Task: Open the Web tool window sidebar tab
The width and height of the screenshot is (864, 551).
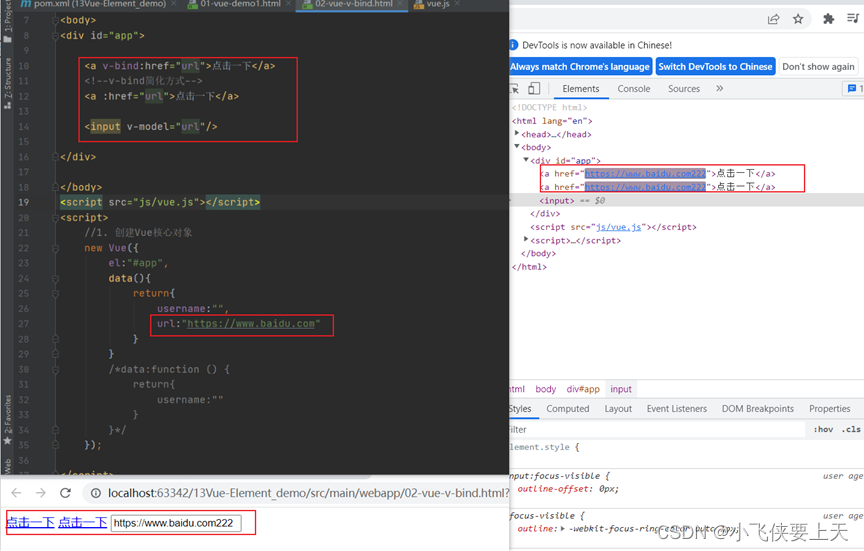Action: point(7,465)
